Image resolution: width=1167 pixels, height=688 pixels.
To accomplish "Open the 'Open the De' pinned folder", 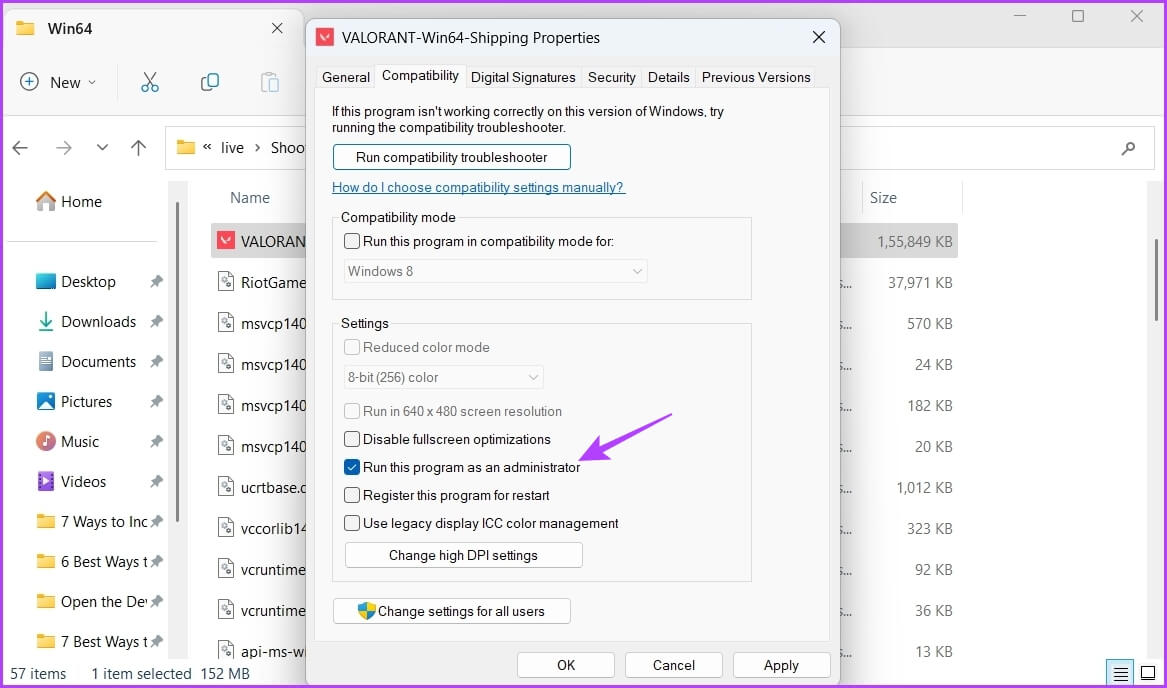I will 92,602.
